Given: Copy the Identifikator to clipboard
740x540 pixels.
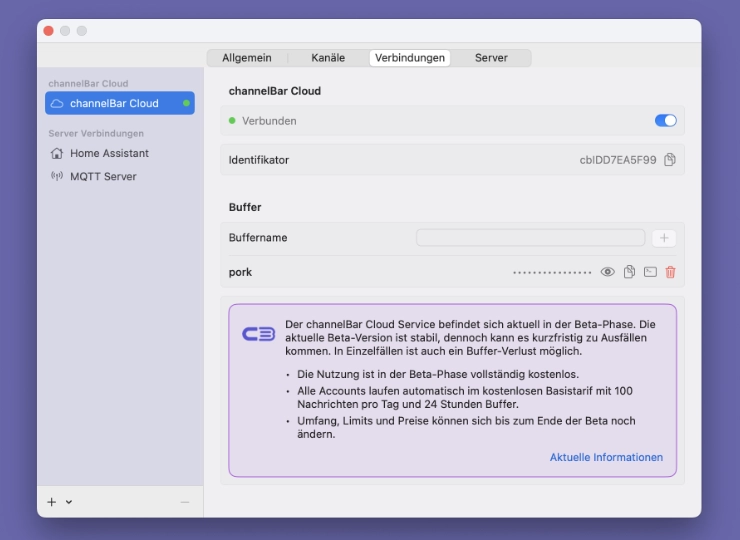Looking at the screenshot, I should pyautogui.click(x=669, y=160).
